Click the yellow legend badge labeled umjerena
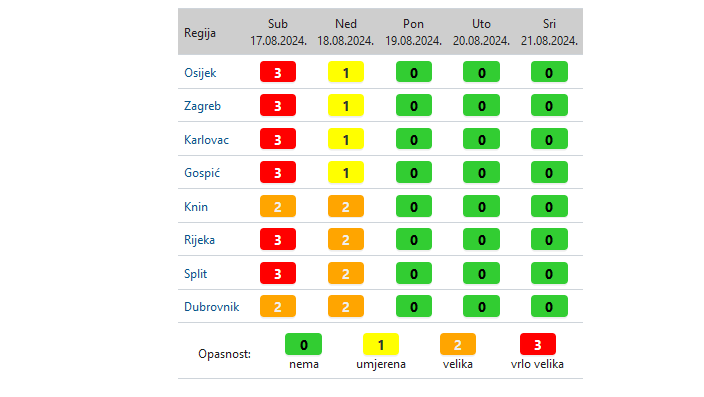 click(381, 344)
